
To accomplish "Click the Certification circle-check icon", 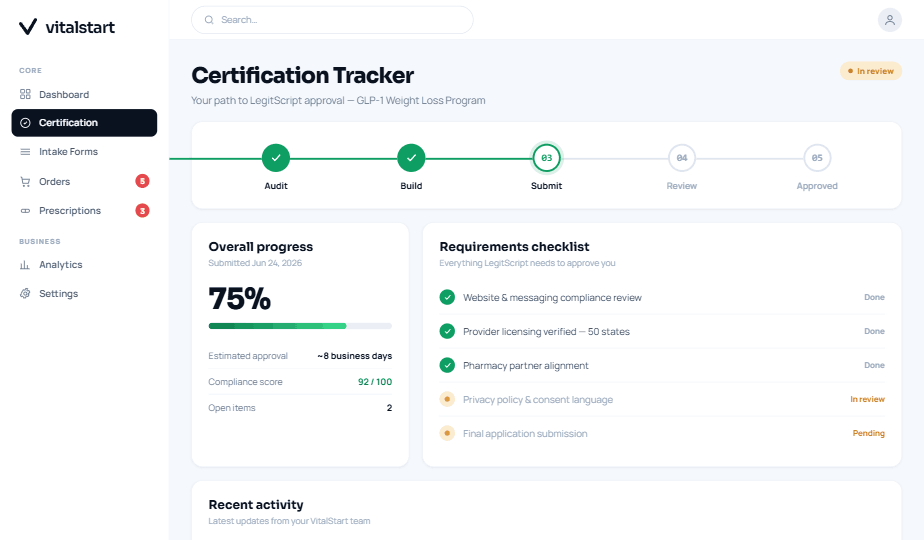I will tap(25, 123).
